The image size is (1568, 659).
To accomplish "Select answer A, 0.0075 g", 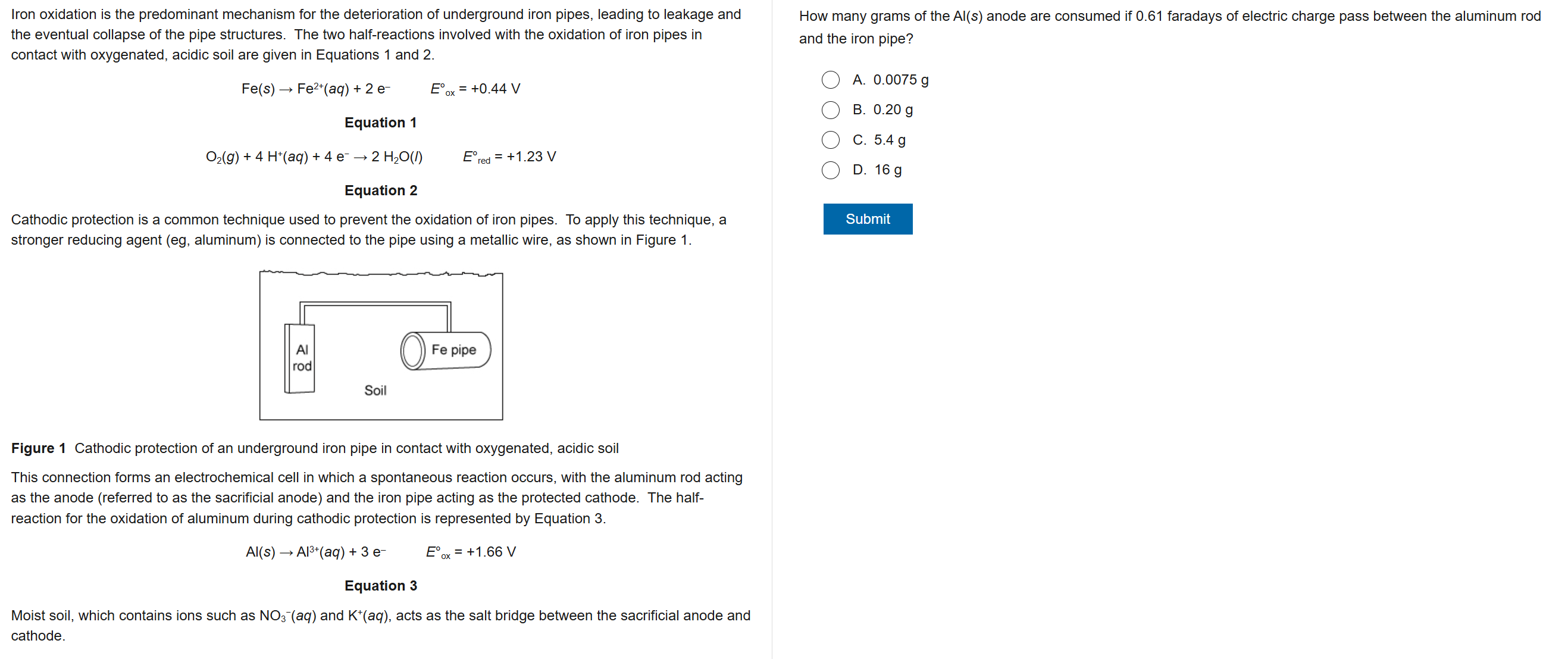I will point(830,80).
